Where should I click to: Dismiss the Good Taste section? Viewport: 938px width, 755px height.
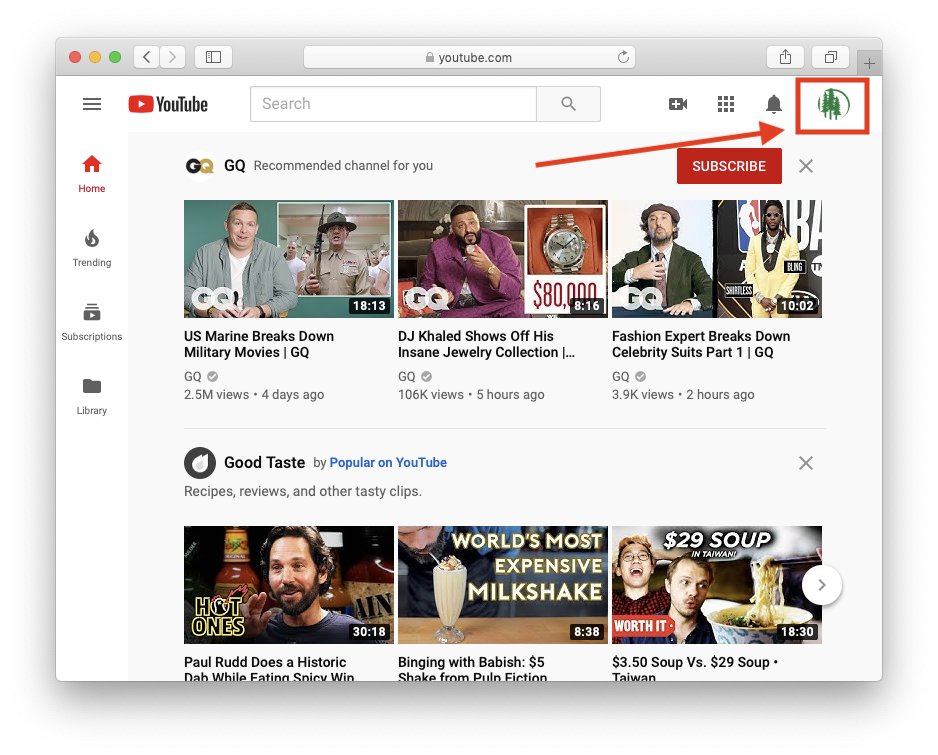[x=806, y=462]
